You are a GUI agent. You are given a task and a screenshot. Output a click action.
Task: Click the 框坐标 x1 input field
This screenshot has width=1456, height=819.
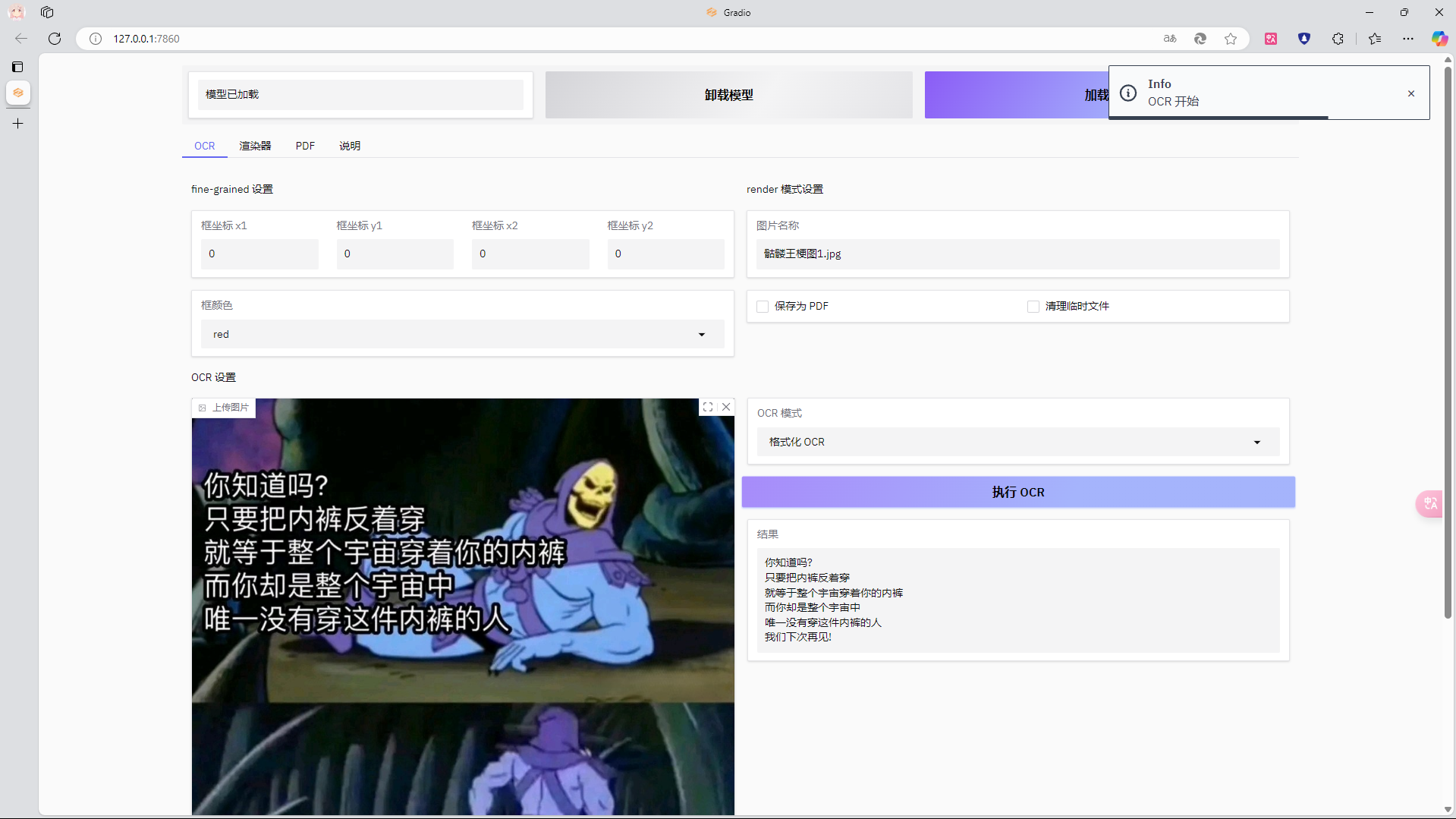pos(259,254)
